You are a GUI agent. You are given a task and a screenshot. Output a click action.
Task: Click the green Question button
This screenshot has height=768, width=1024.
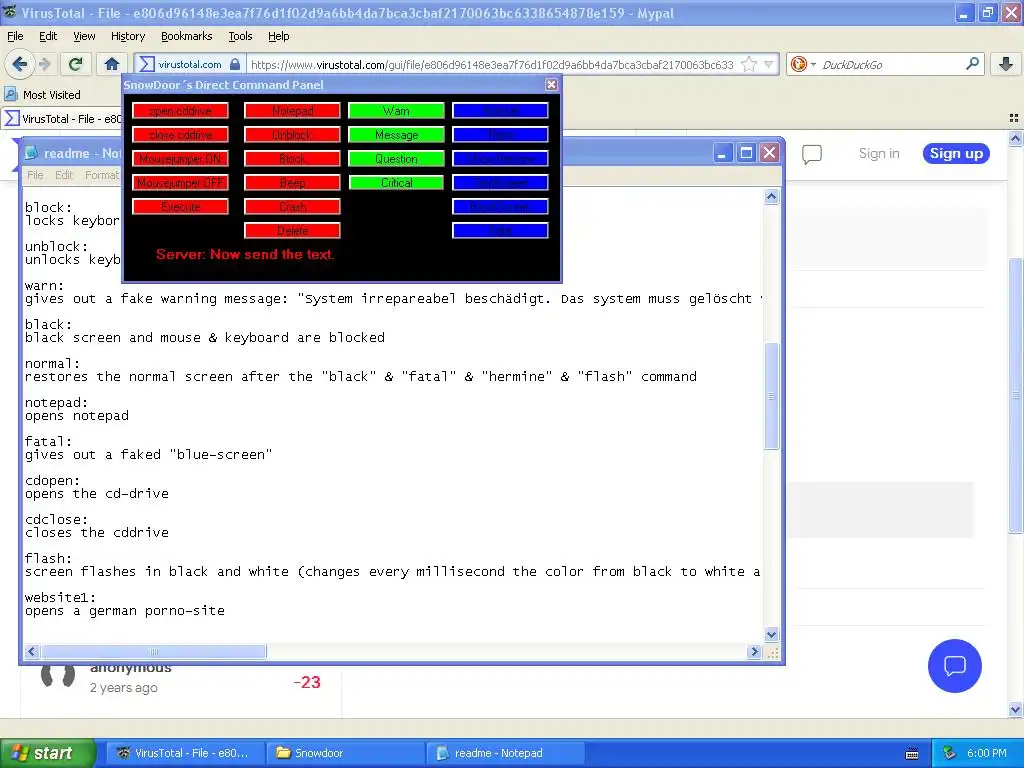coord(396,159)
